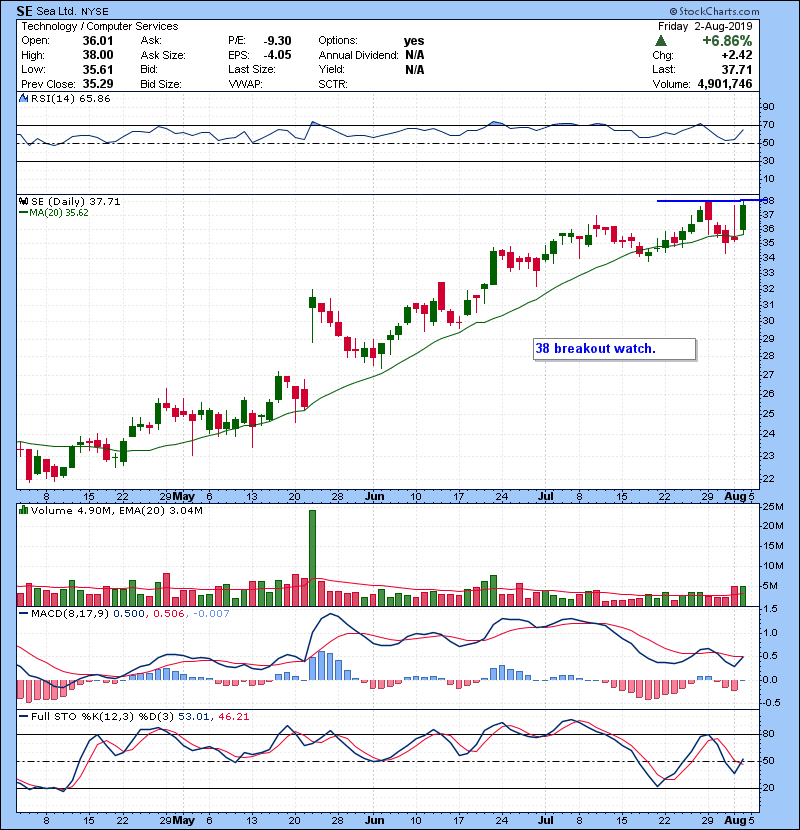Viewport: 800px width, 830px height.
Task: Click the Prev Close value 35.29
Action: (x=98, y=84)
